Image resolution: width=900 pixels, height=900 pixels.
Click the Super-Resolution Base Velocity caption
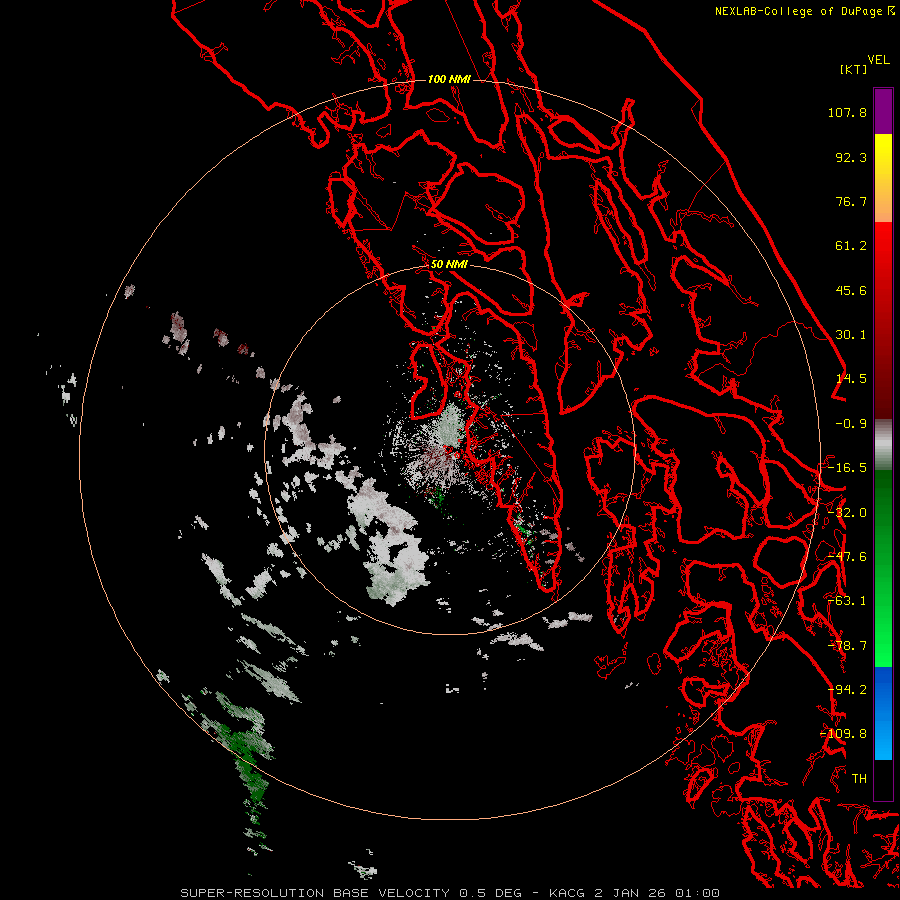[449, 893]
